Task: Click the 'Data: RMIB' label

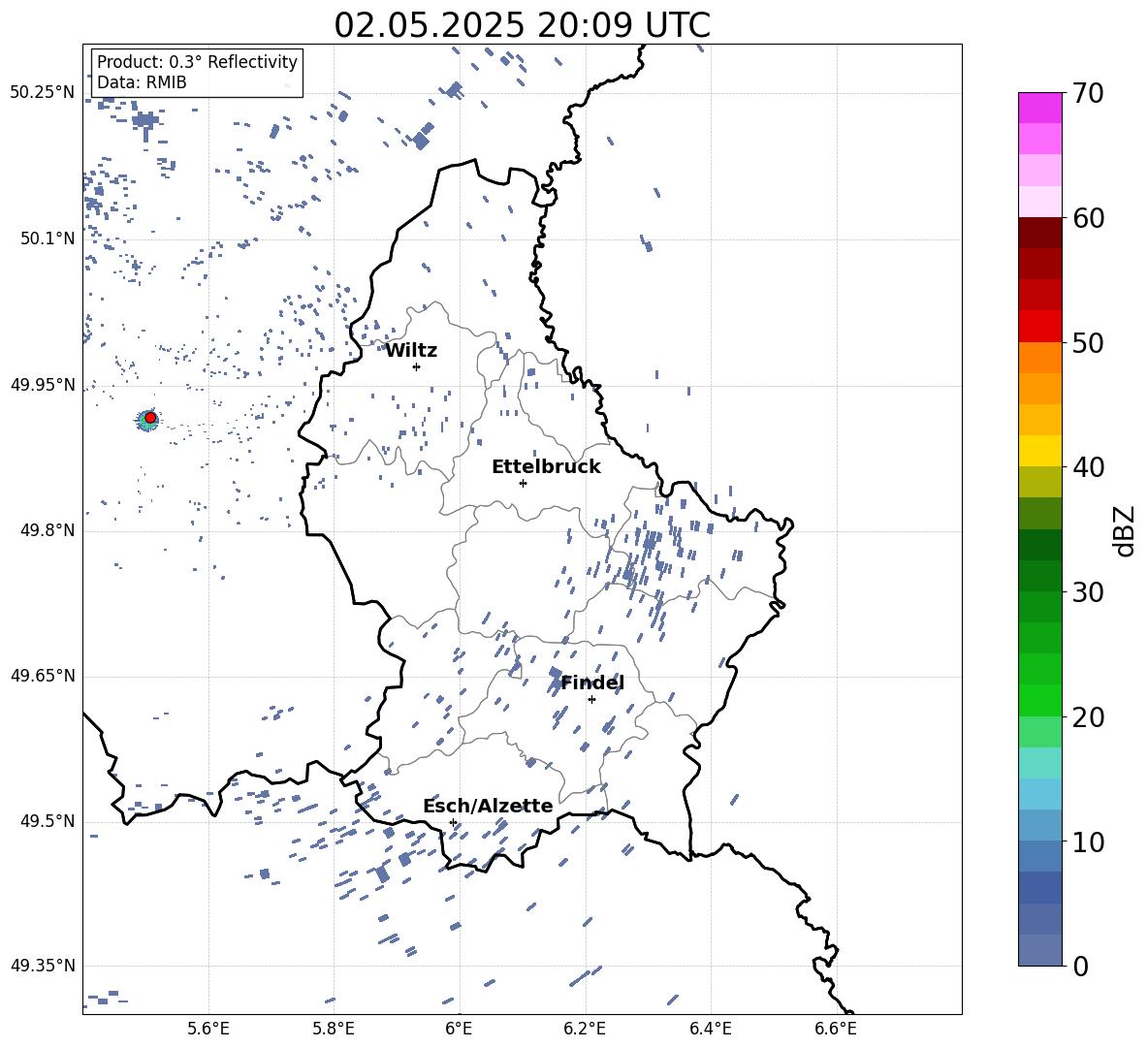Action: 142,82
